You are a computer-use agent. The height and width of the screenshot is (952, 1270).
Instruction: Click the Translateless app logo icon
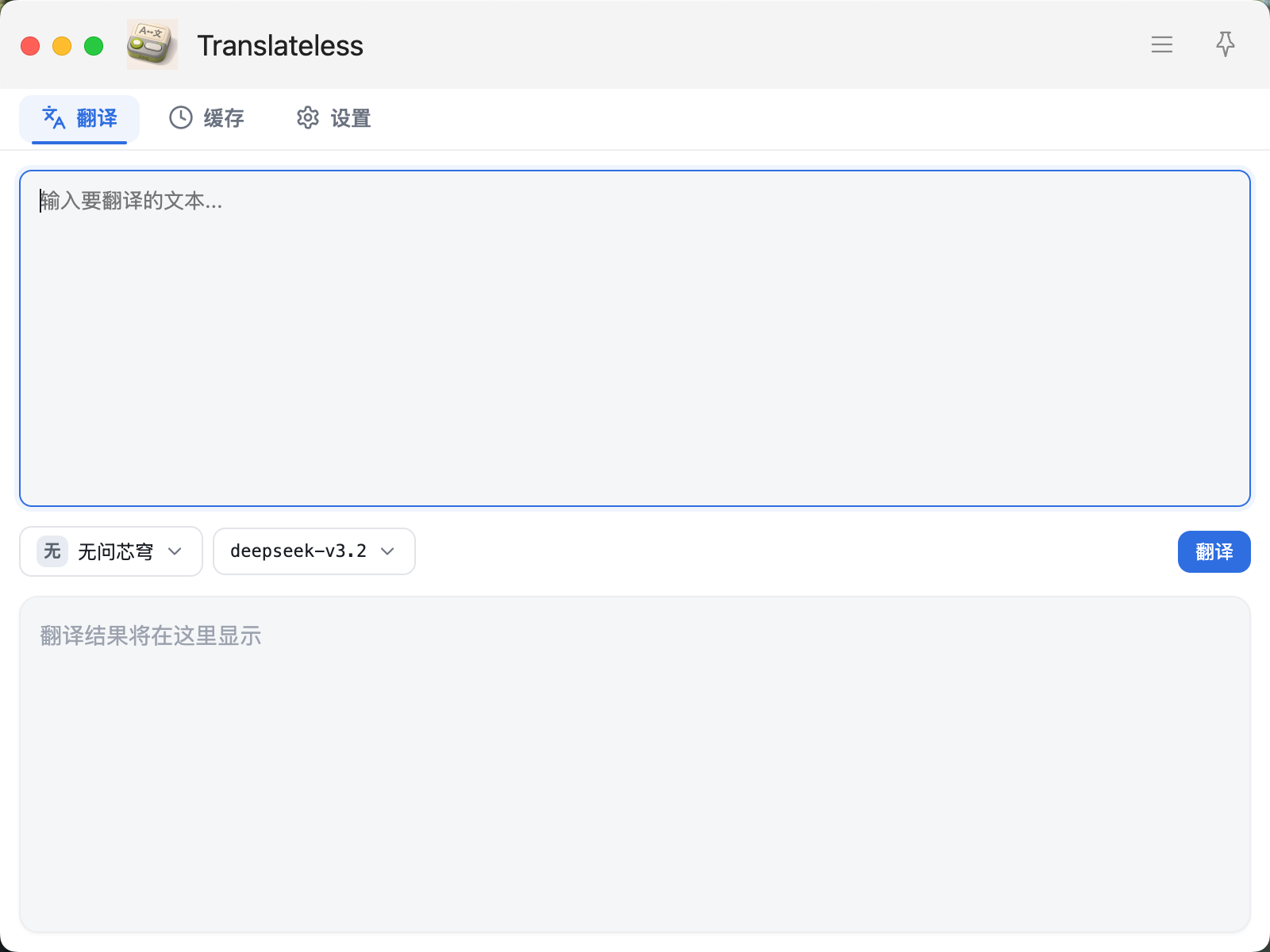(152, 44)
